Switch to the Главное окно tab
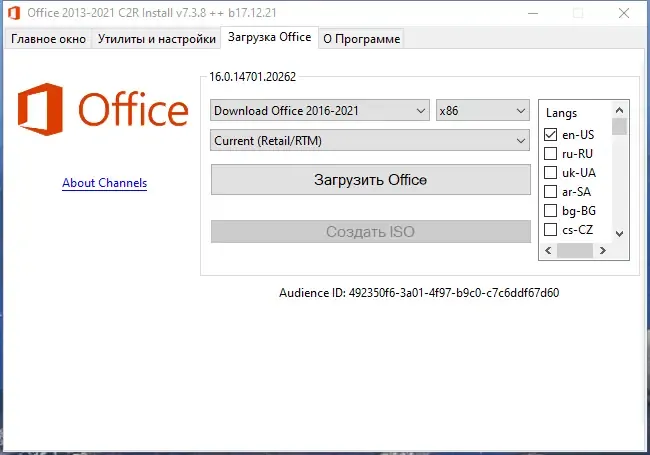650x455 pixels. 48,39
